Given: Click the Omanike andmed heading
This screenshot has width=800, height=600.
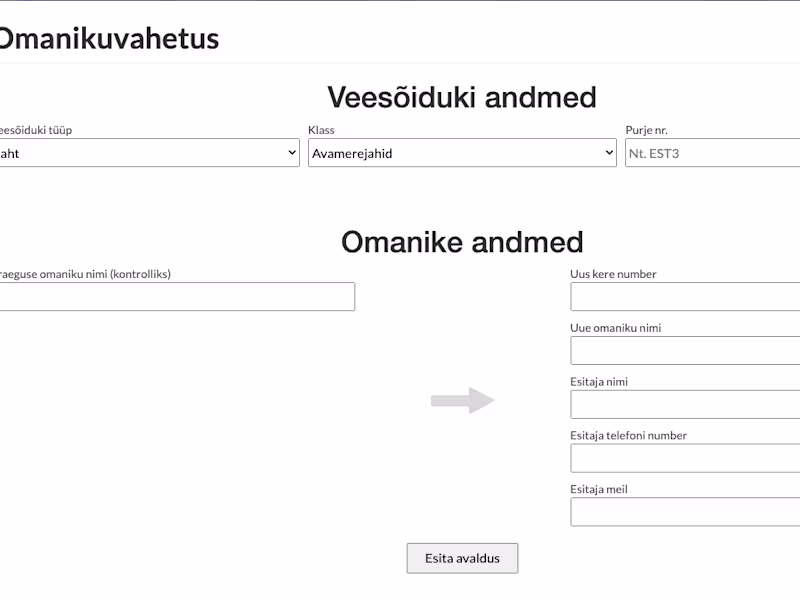Looking at the screenshot, I should coord(462,242).
